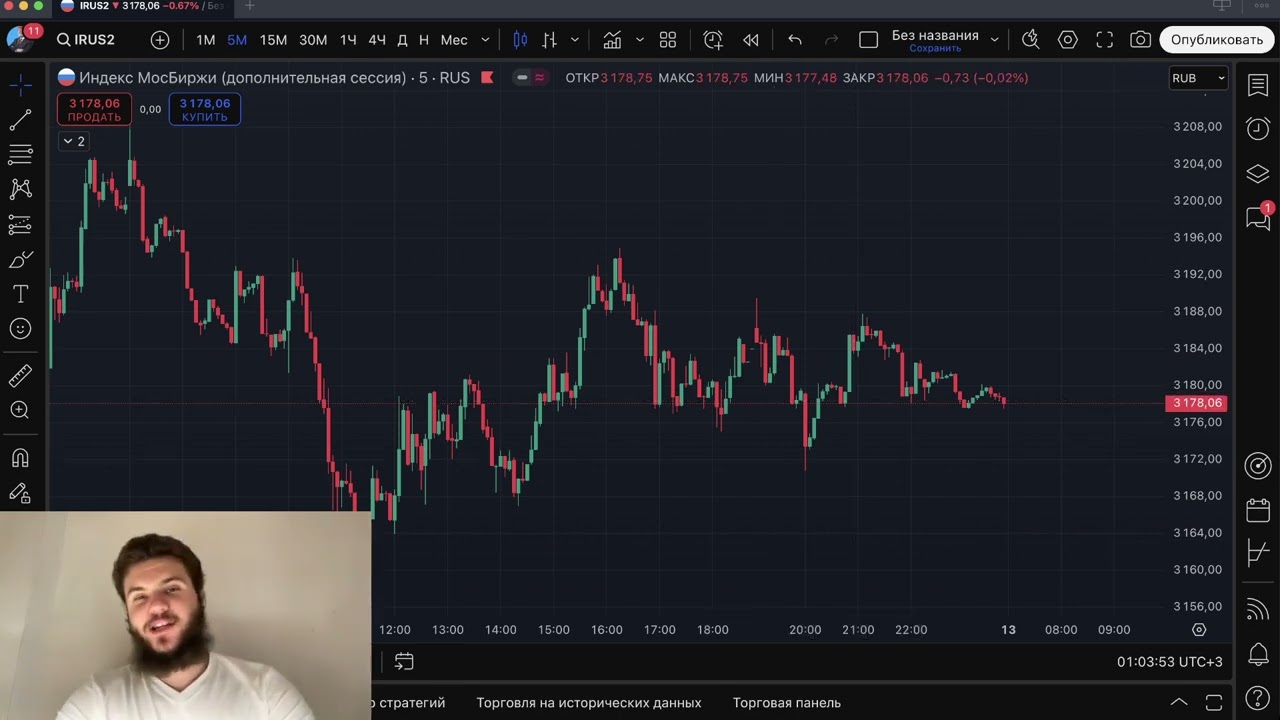Expand the timeframe list chevron
1280x720 pixels.
[x=486, y=40]
